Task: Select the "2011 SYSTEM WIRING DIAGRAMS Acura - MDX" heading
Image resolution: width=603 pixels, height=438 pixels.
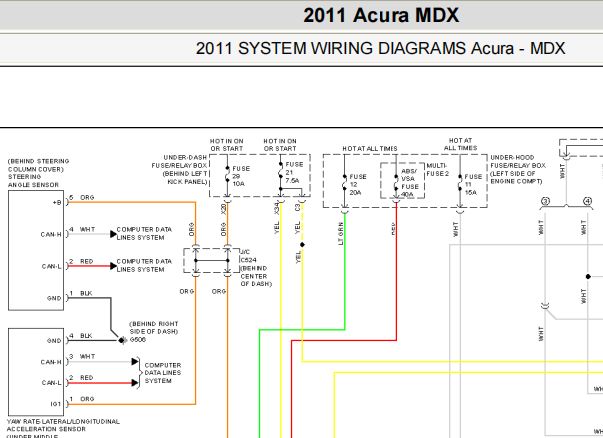Action: [380, 48]
